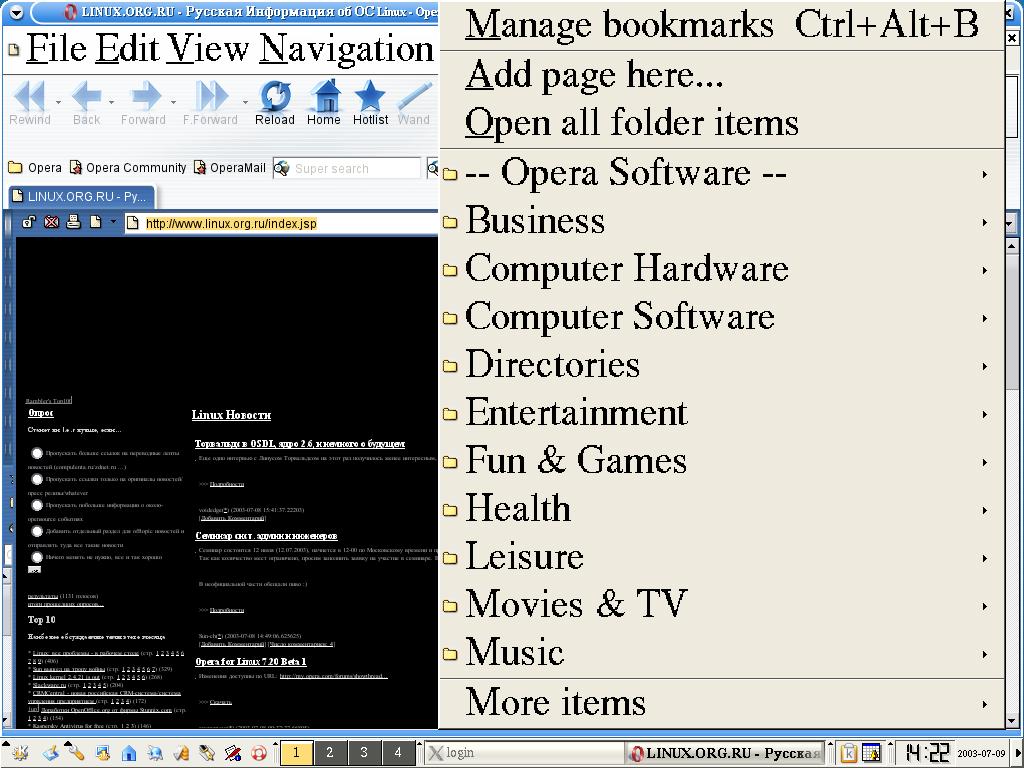Screen dimensions: 1024x768
Task: Click the wrench icon in the taskbar
Action: click(76, 753)
